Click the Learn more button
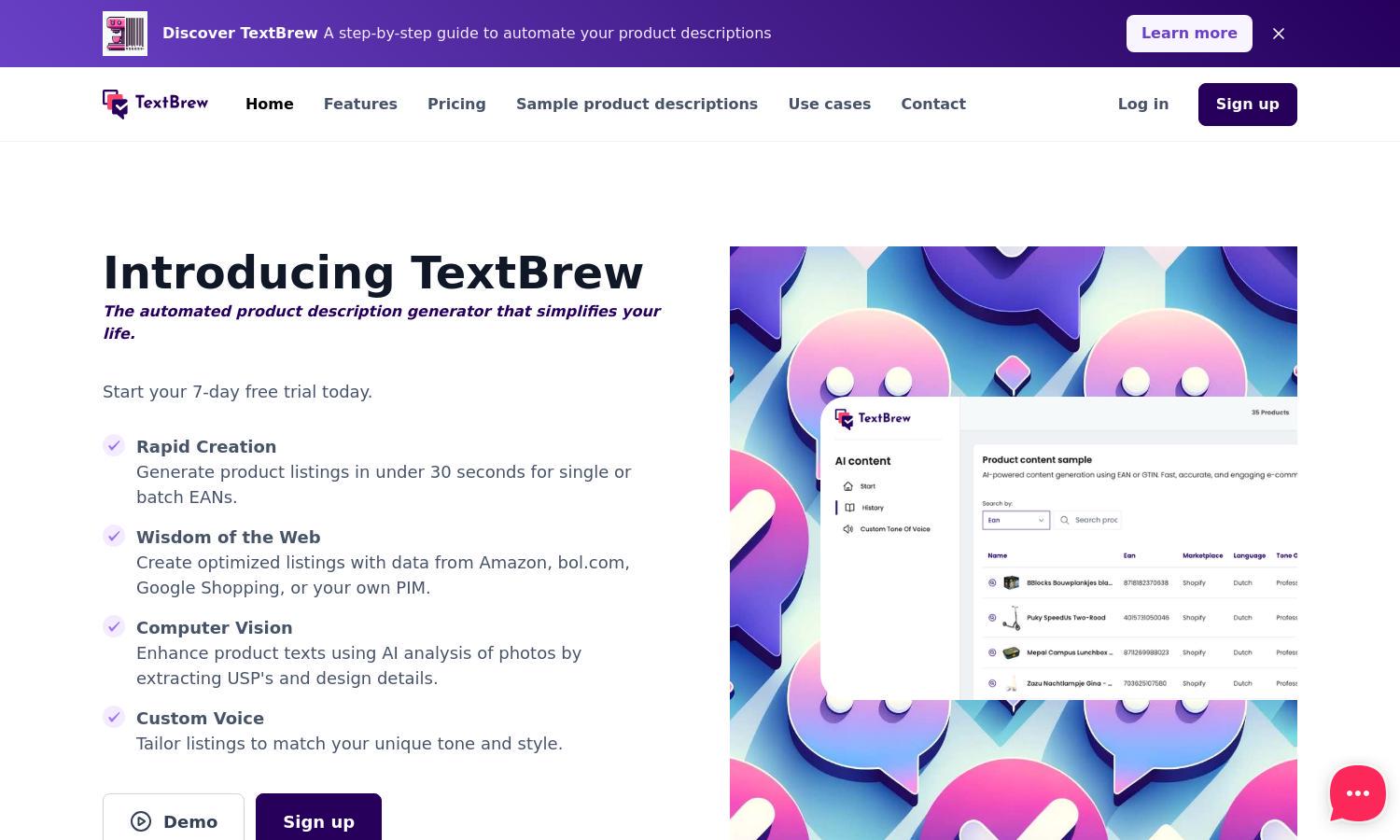 click(x=1189, y=34)
